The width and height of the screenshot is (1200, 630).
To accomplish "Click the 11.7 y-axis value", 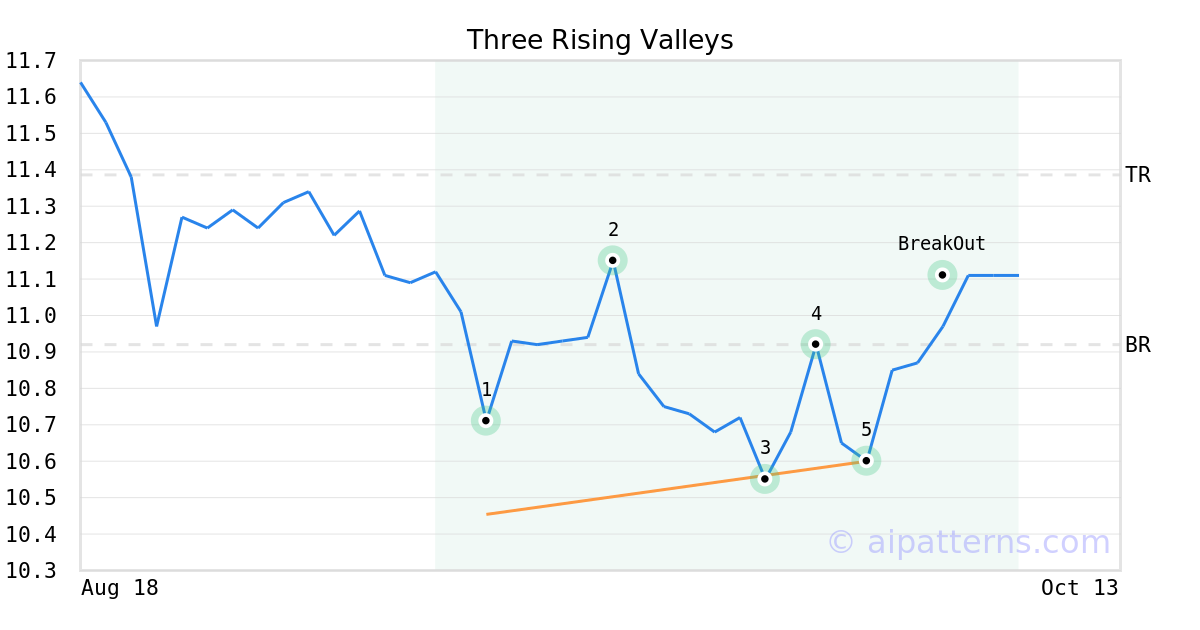I will tap(30, 61).
